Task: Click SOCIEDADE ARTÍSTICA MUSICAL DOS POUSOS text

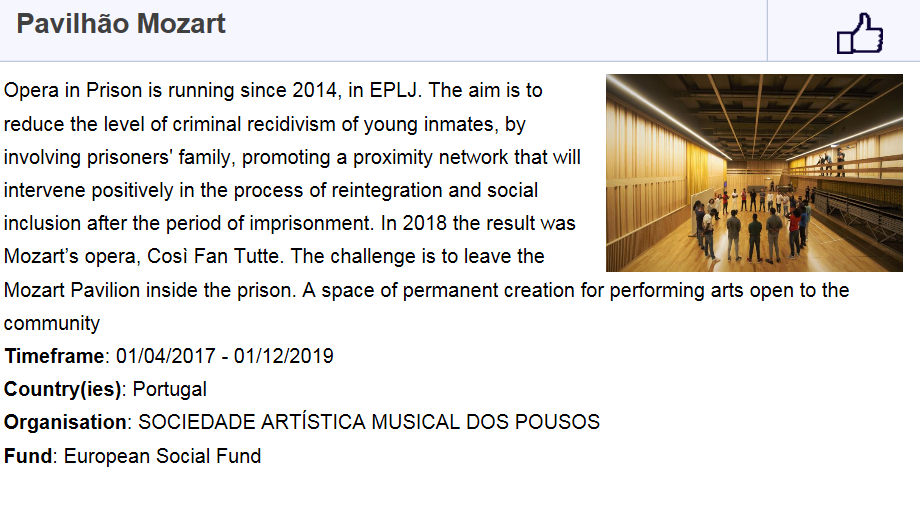Action: [369, 422]
